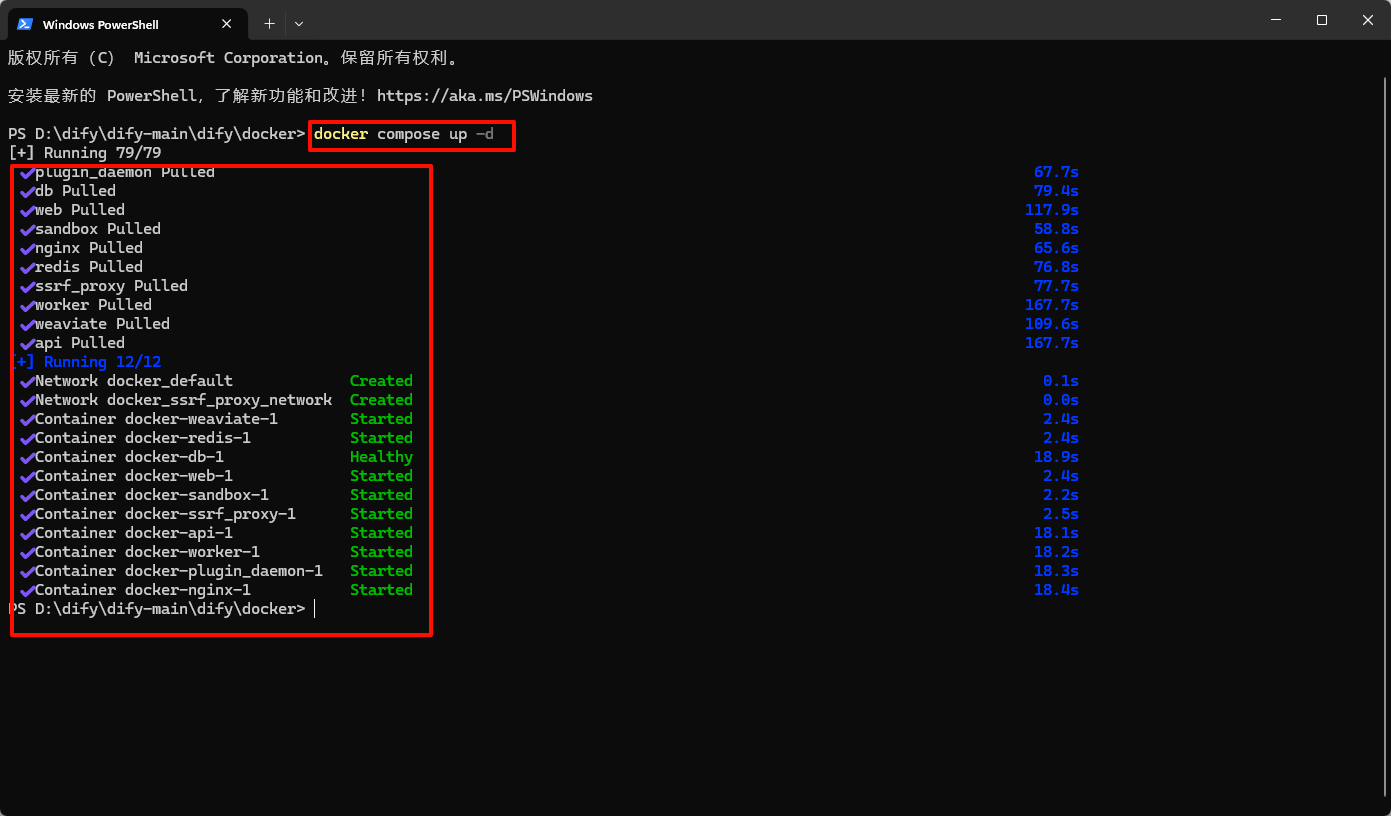The image size is (1391, 816).
Task: Click 'Started' status of docker-nginx-1
Action: coord(381,590)
